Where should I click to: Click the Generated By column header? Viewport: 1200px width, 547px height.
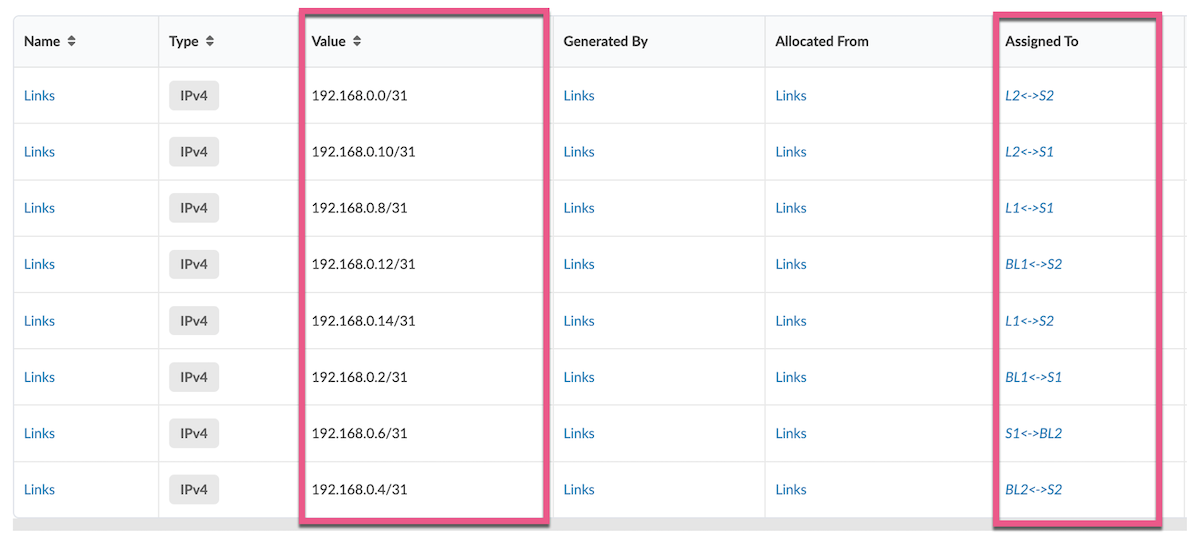pyautogui.click(x=605, y=42)
